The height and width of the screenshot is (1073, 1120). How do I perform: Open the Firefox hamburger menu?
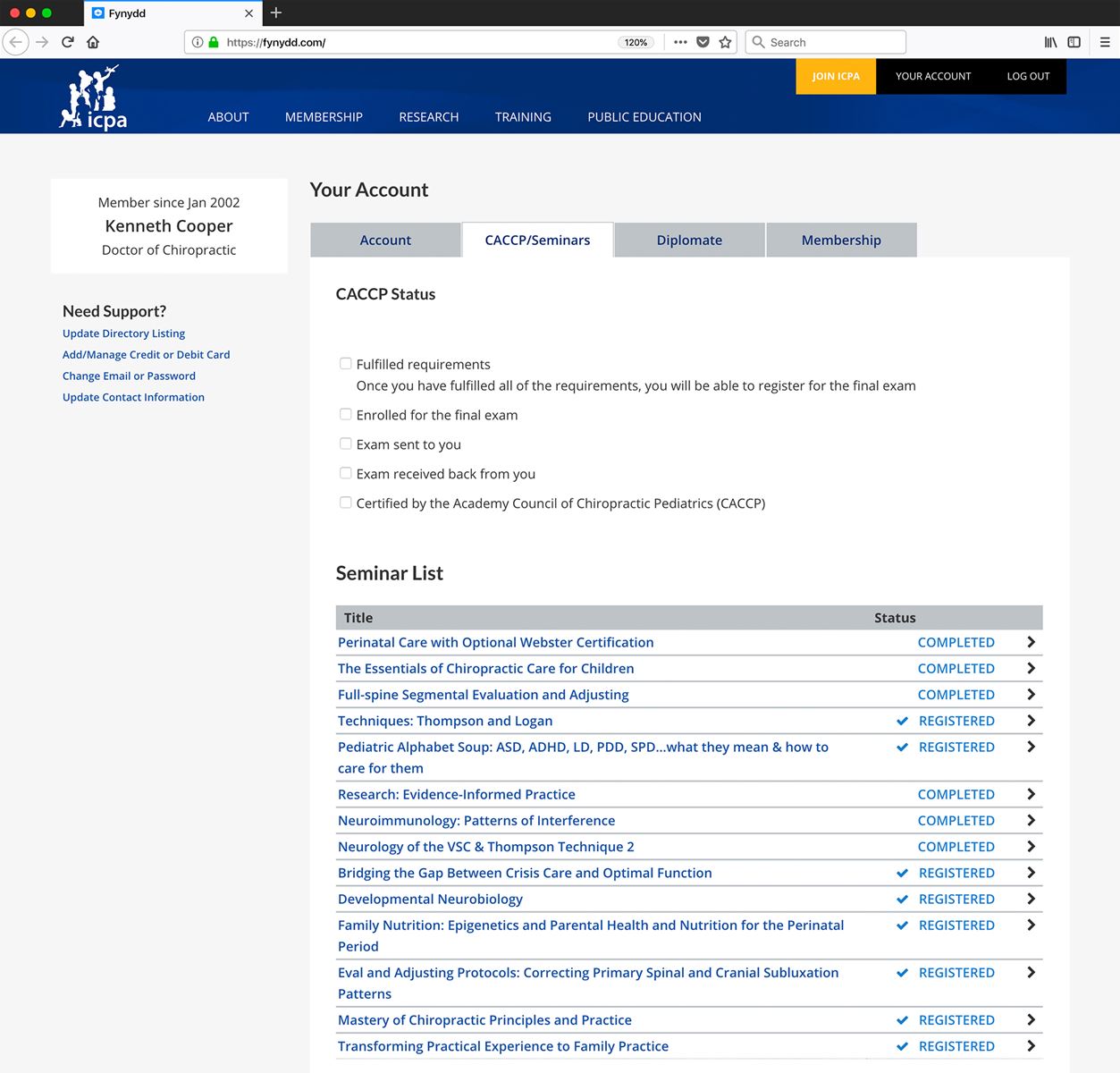(x=1105, y=42)
